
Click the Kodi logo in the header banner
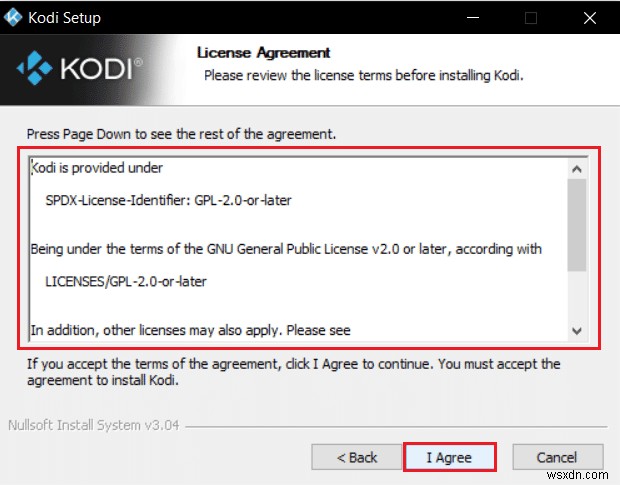(x=81, y=68)
